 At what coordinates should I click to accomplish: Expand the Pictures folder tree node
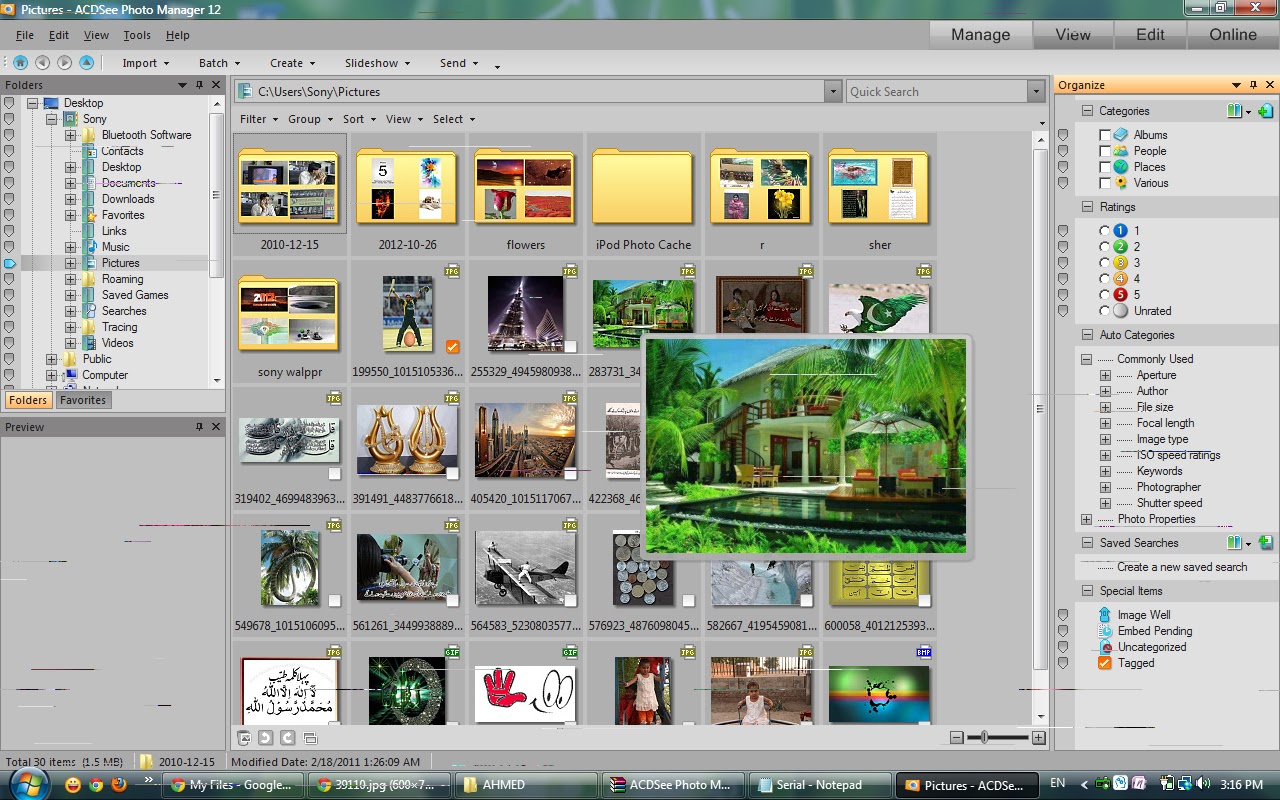click(x=71, y=263)
